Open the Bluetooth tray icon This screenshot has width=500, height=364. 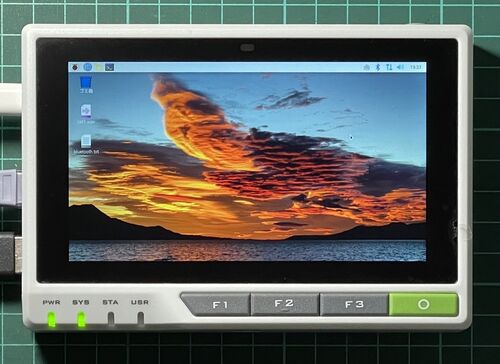click(x=378, y=67)
